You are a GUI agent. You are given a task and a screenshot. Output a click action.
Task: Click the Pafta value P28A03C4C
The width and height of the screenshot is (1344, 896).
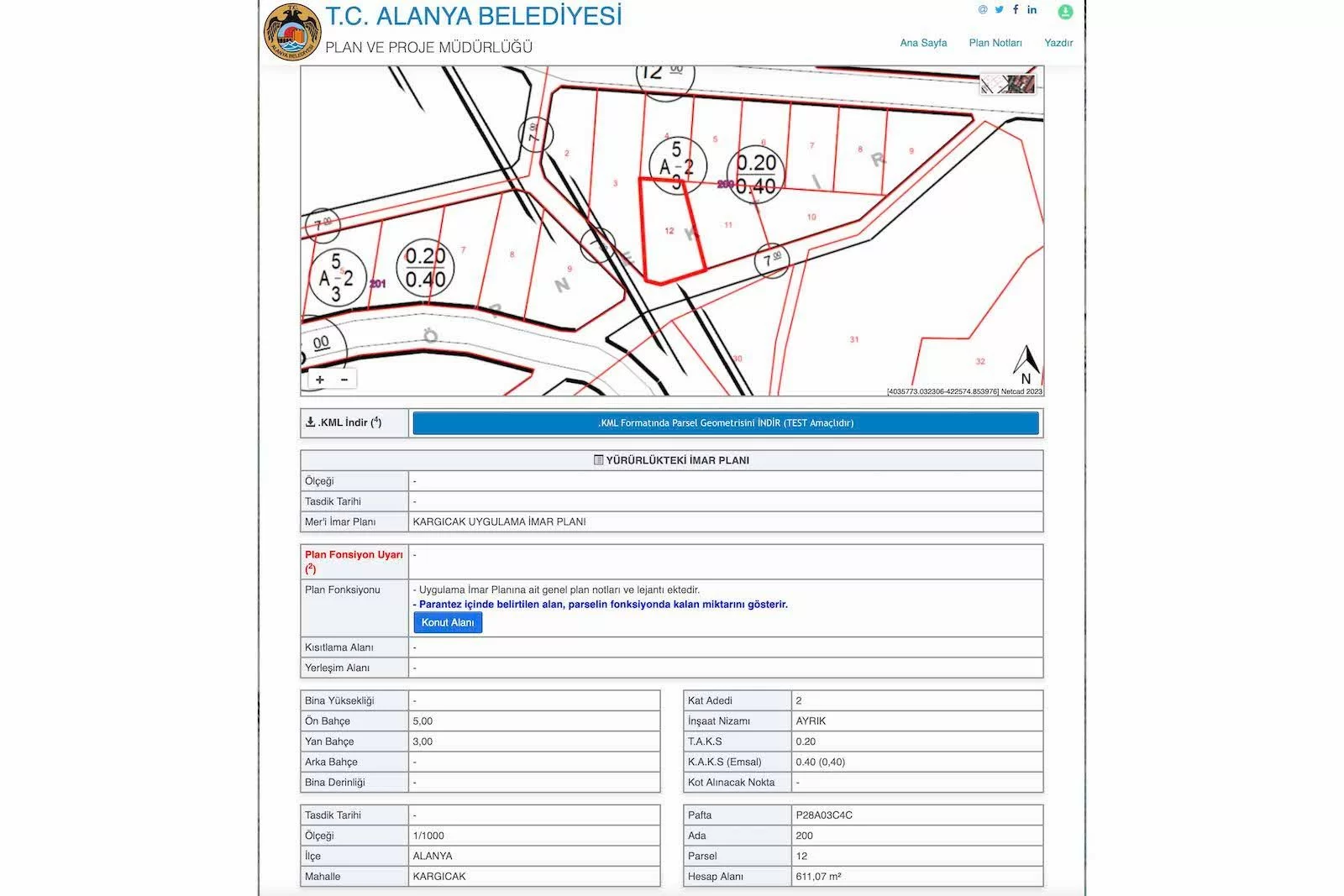(x=824, y=815)
